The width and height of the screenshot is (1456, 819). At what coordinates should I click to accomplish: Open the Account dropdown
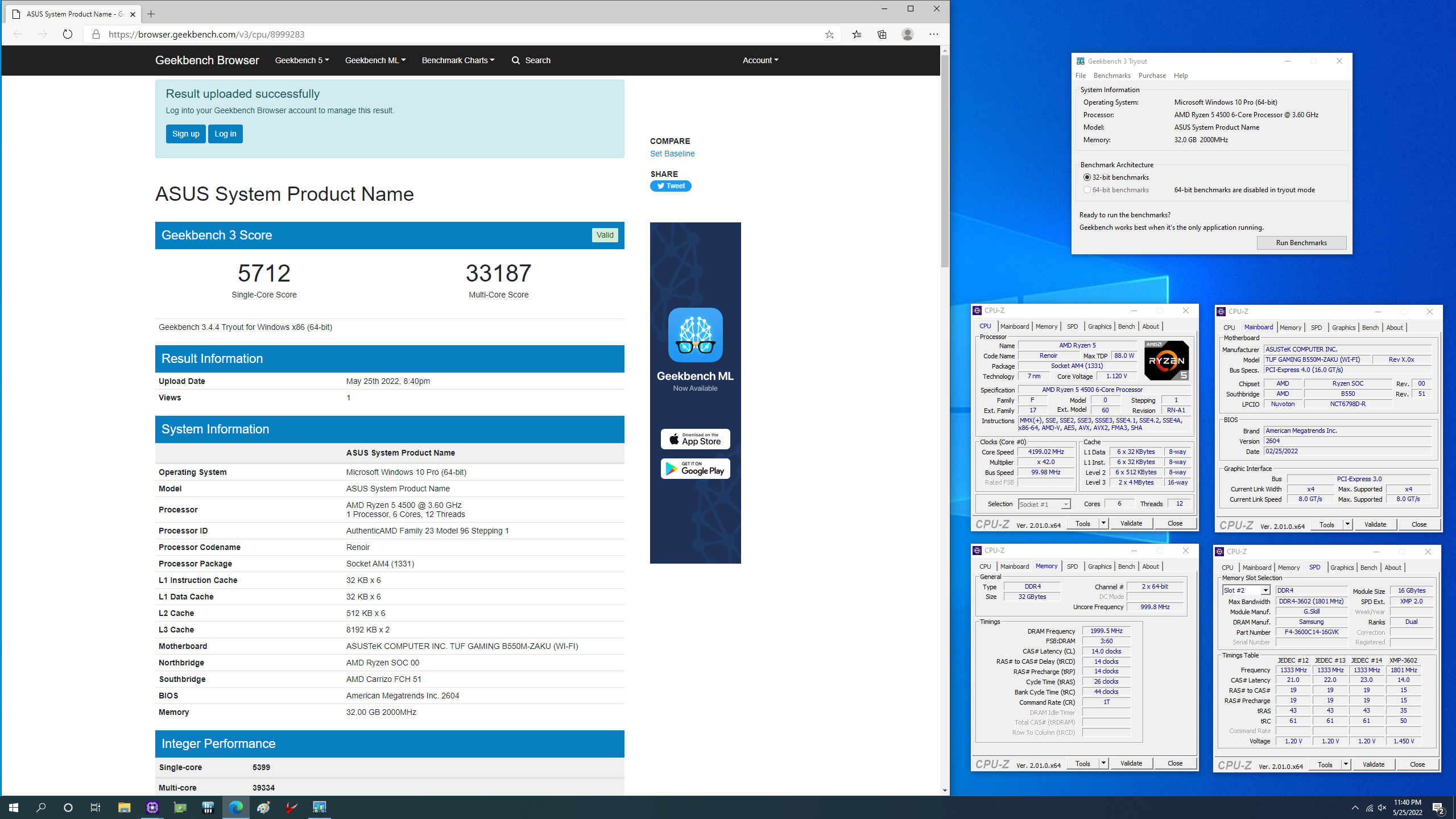click(x=760, y=60)
